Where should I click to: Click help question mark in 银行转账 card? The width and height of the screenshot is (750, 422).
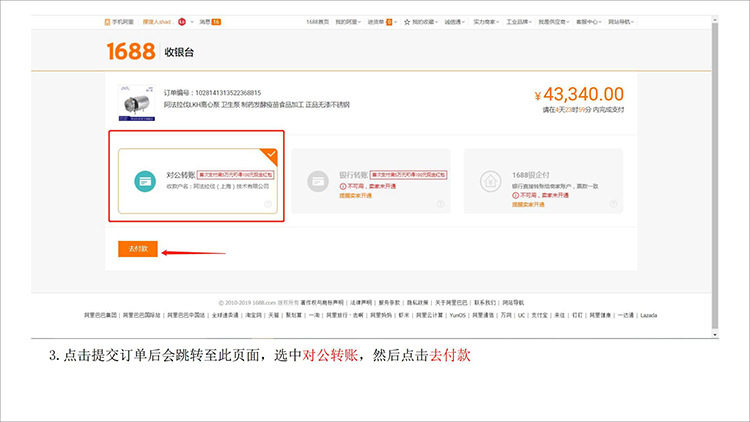click(x=441, y=204)
